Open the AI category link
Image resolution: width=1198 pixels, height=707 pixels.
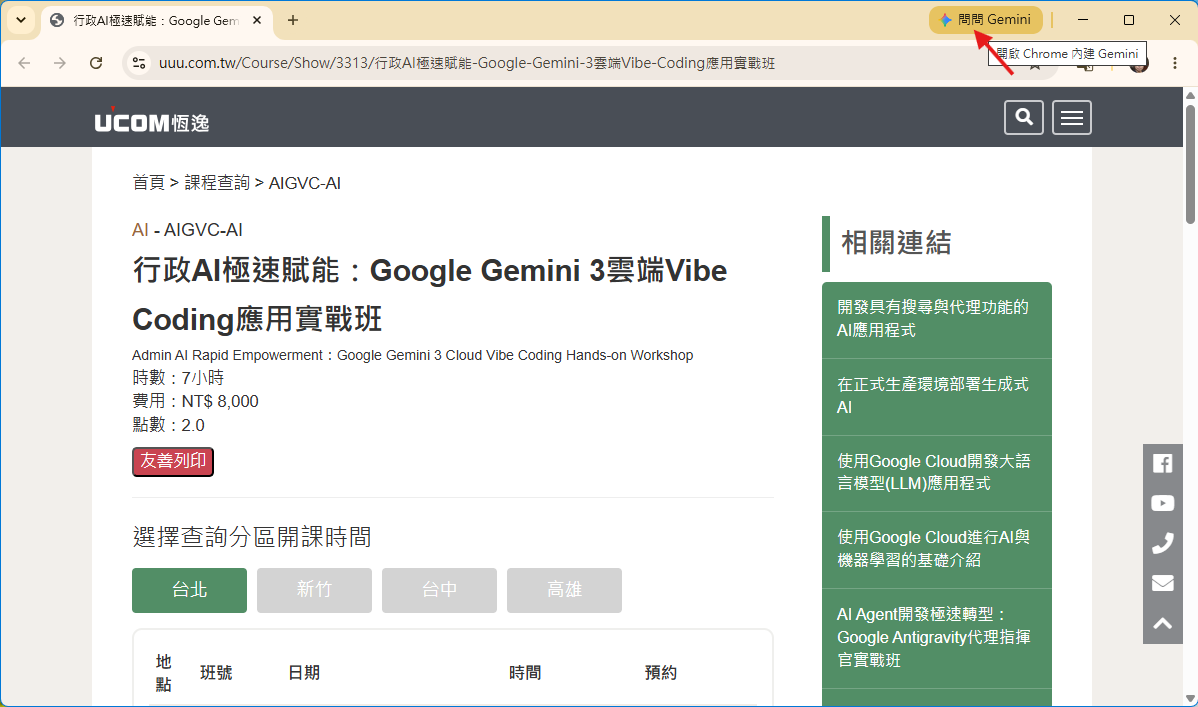[x=140, y=230]
